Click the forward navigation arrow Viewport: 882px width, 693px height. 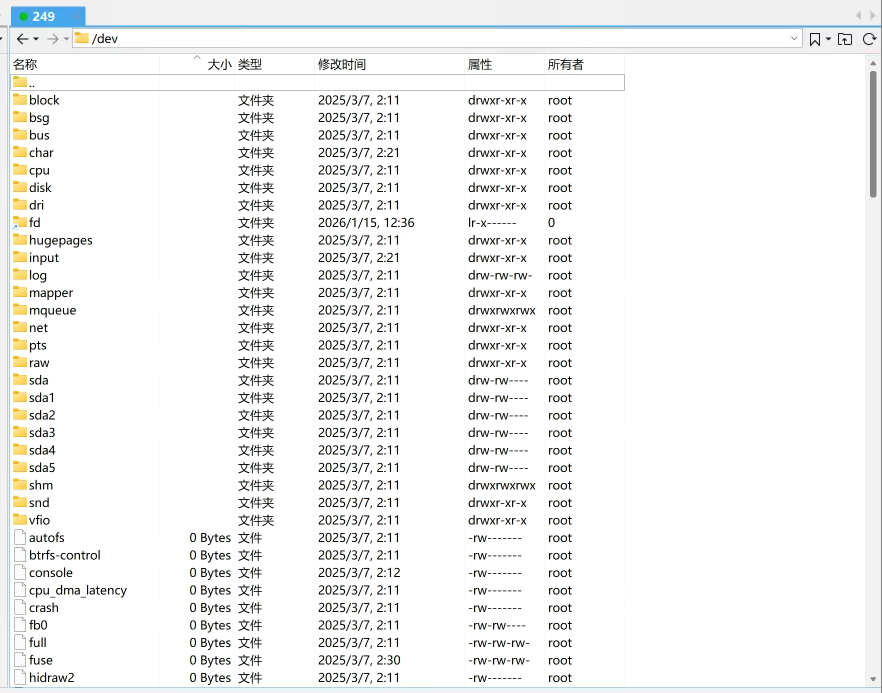point(52,39)
